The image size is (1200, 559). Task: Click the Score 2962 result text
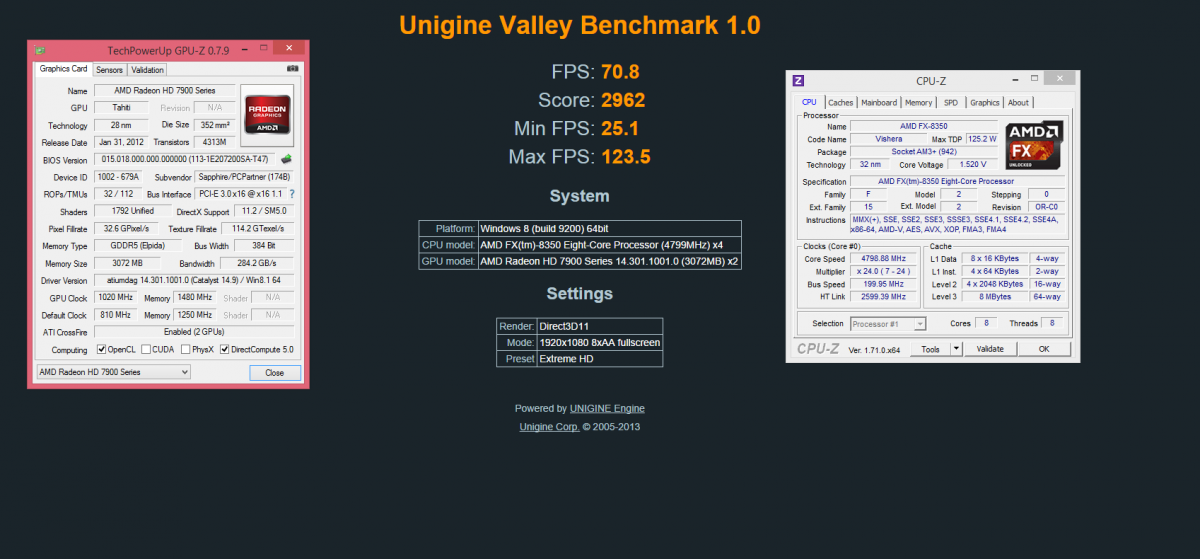pyautogui.click(x=592, y=100)
